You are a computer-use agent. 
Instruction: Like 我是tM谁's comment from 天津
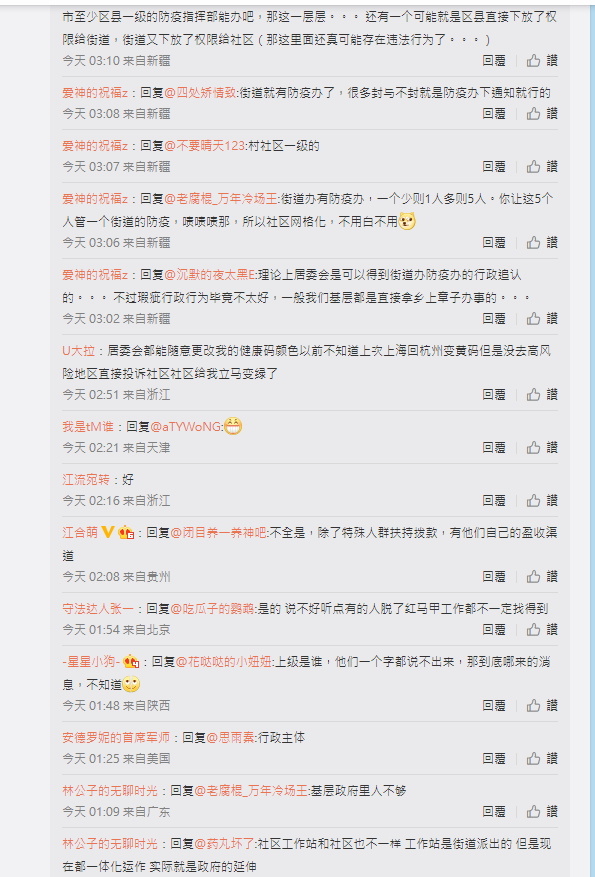click(542, 447)
